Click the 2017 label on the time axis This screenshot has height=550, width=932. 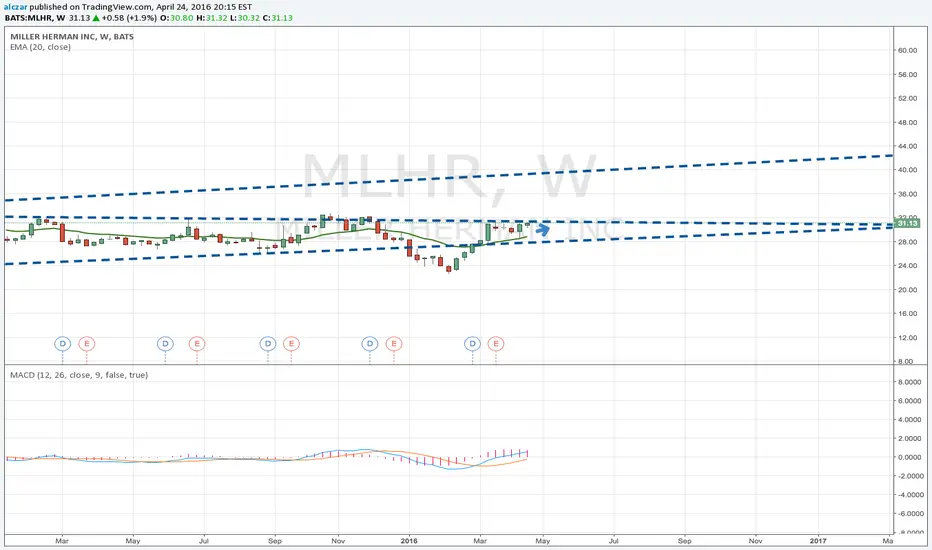coord(818,541)
